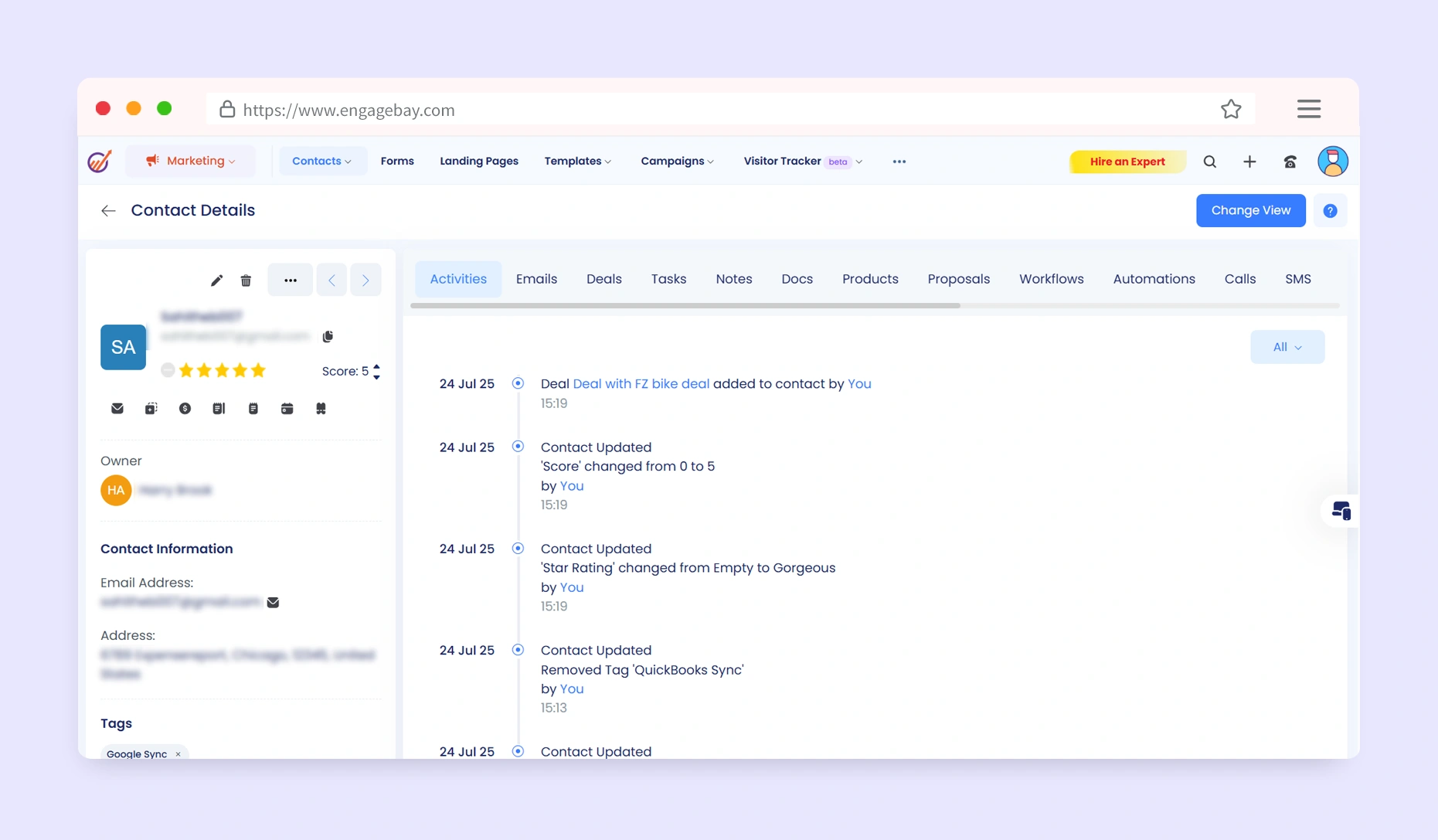This screenshot has height=840, width=1438.
Task: Click the blue help question mark icon
Action: (1330, 211)
